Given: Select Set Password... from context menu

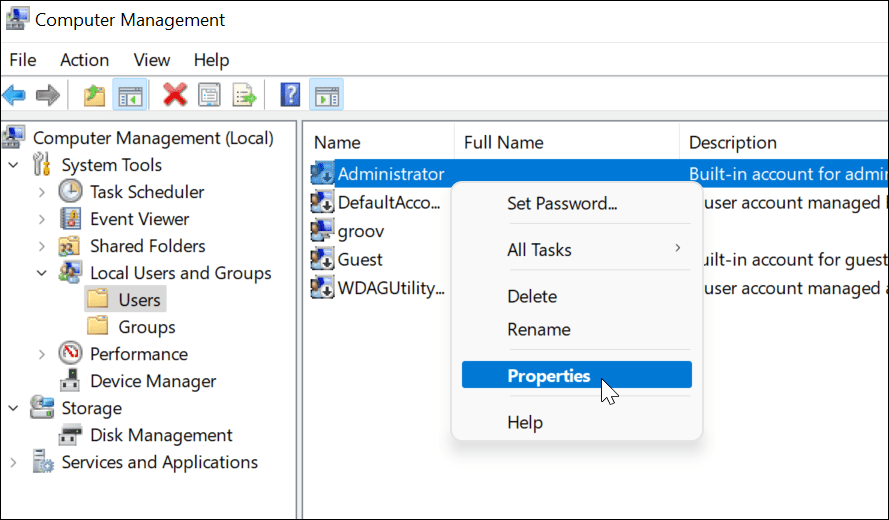Looking at the screenshot, I should [562, 203].
